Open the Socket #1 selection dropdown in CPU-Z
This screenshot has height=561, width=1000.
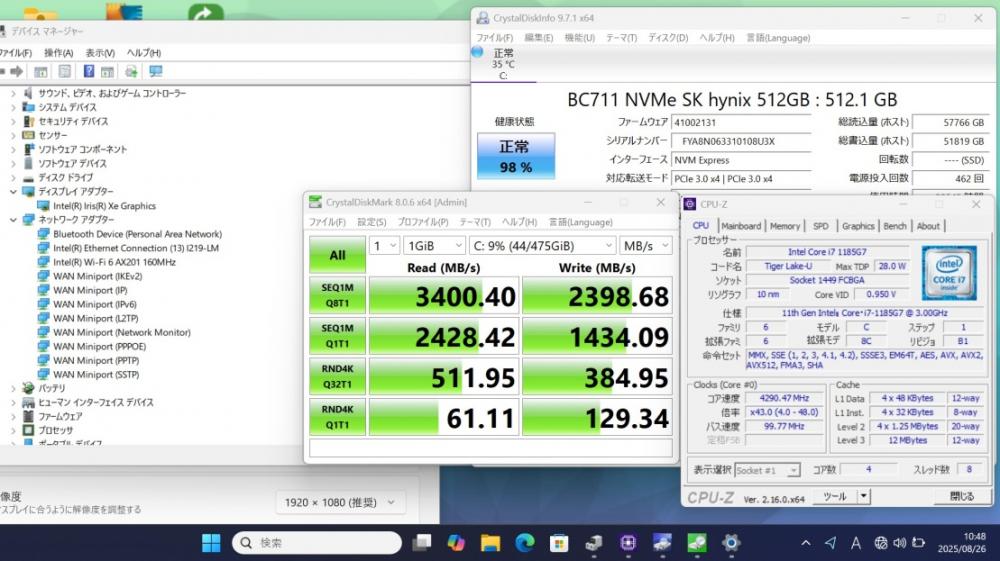click(767, 470)
